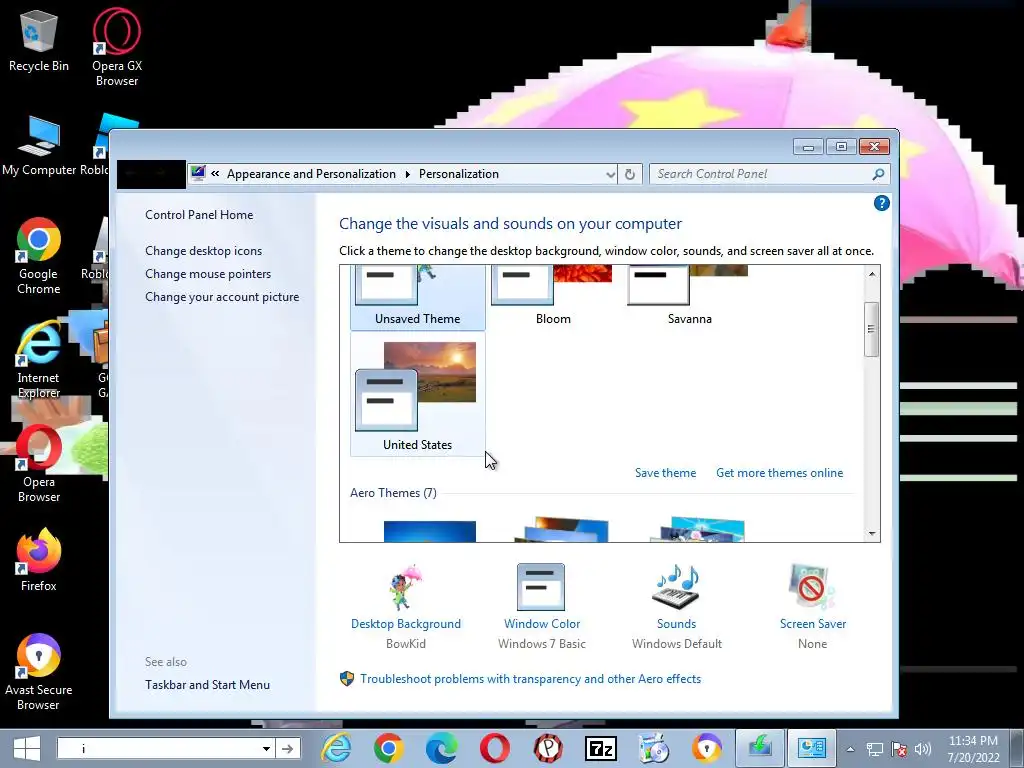Click the network tray icon
This screenshot has width=1024, height=768.
pos(874,749)
